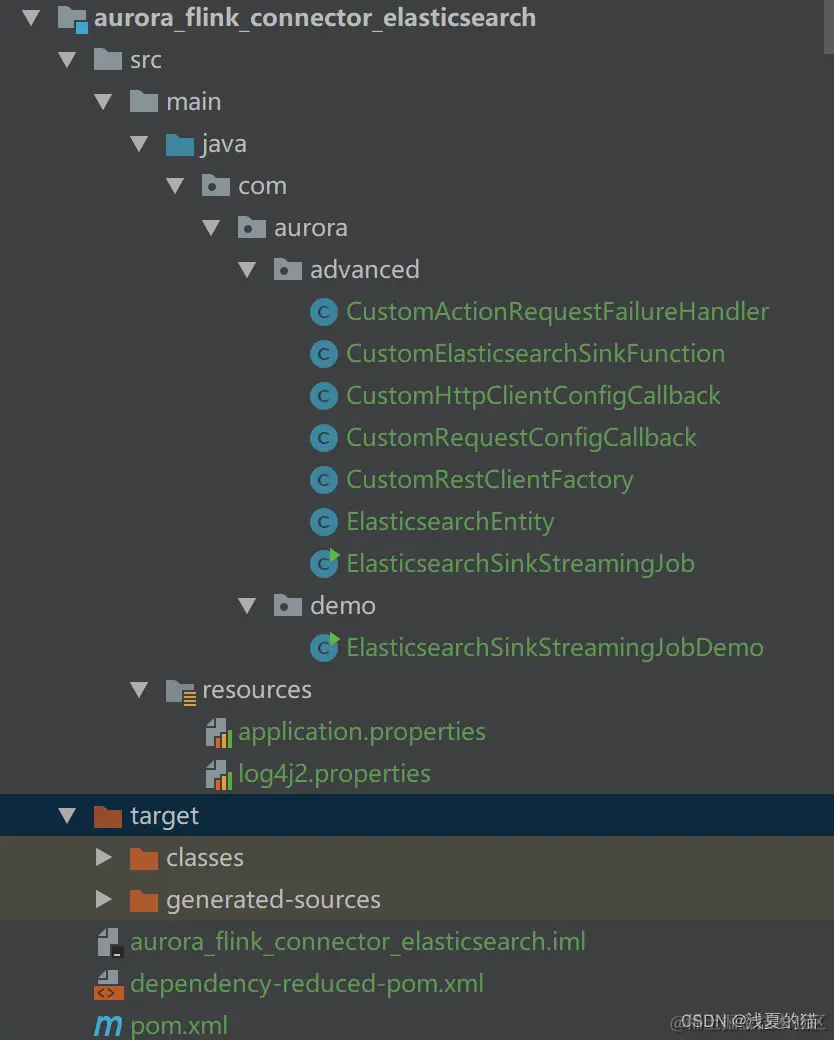Collapse the src folder arrow
The height and width of the screenshot is (1040, 834).
click(67, 60)
